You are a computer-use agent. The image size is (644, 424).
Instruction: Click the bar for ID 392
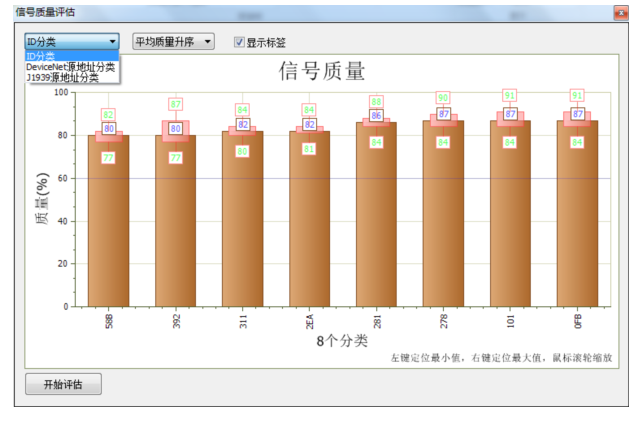pyautogui.click(x=175, y=221)
